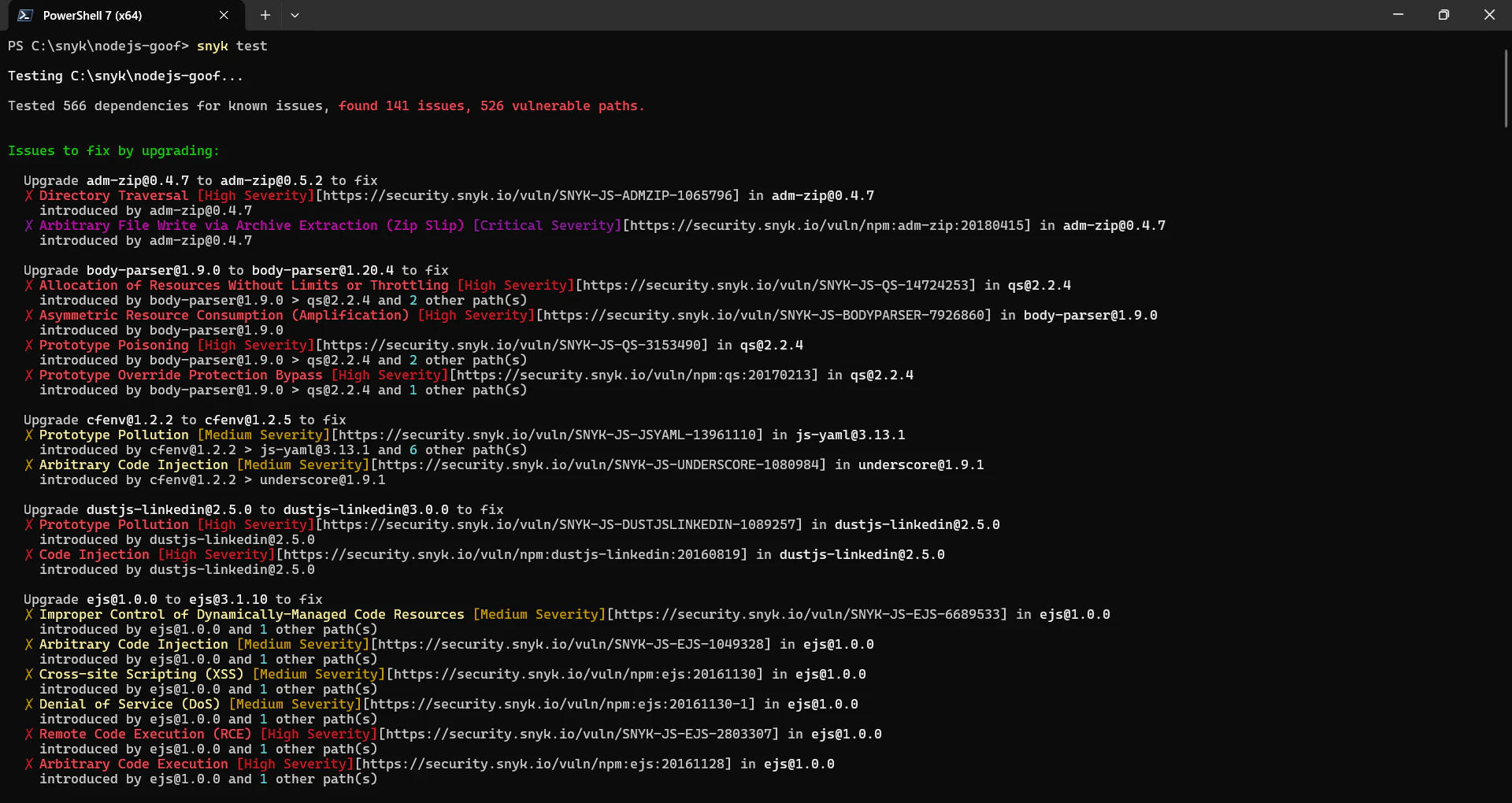The height and width of the screenshot is (803, 1512).
Task: Click the 'Directory Traversal' issue title
Action: [x=114, y=195]
